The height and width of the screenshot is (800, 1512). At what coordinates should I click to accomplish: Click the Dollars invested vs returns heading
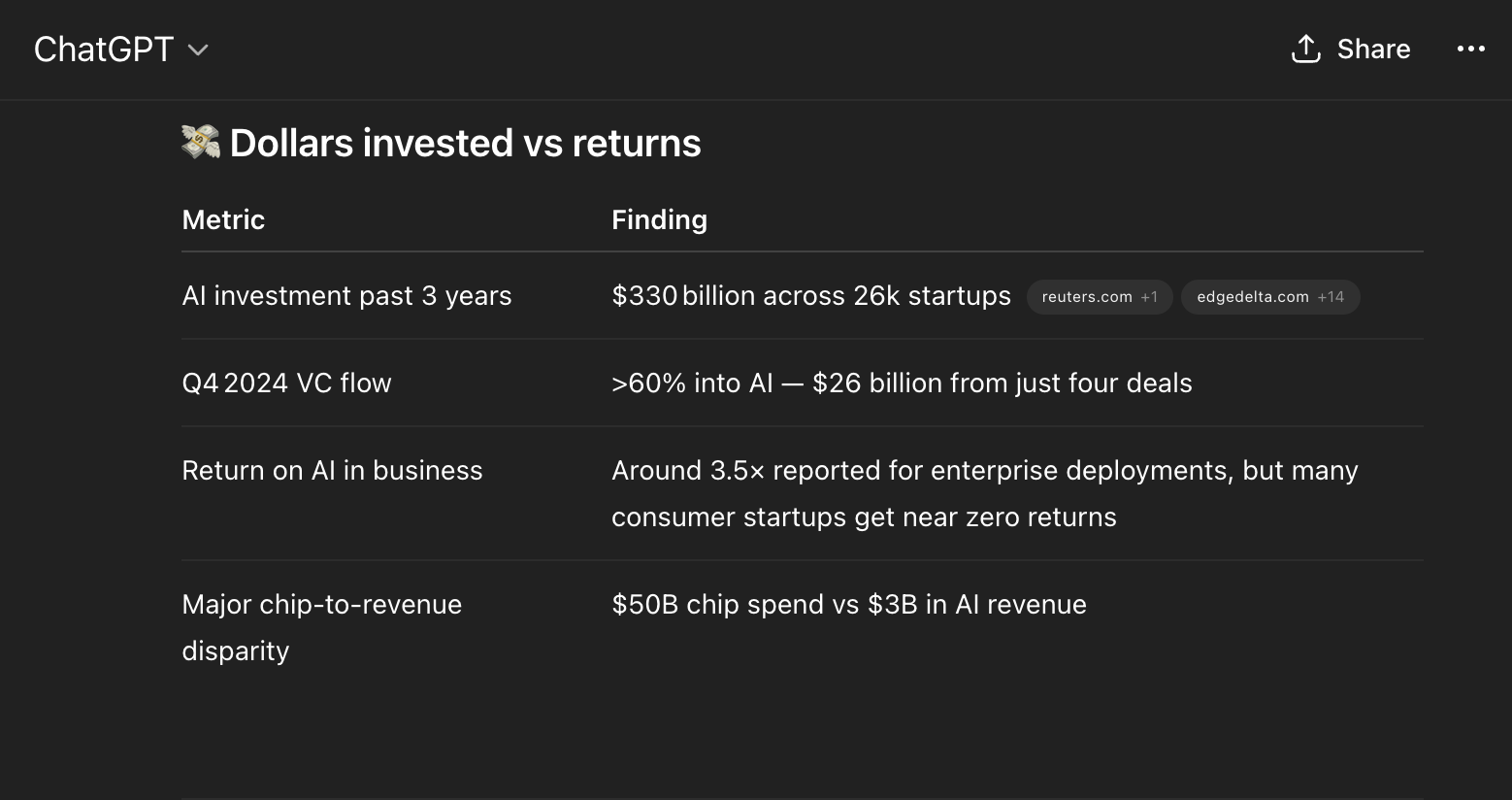point(466,143)
